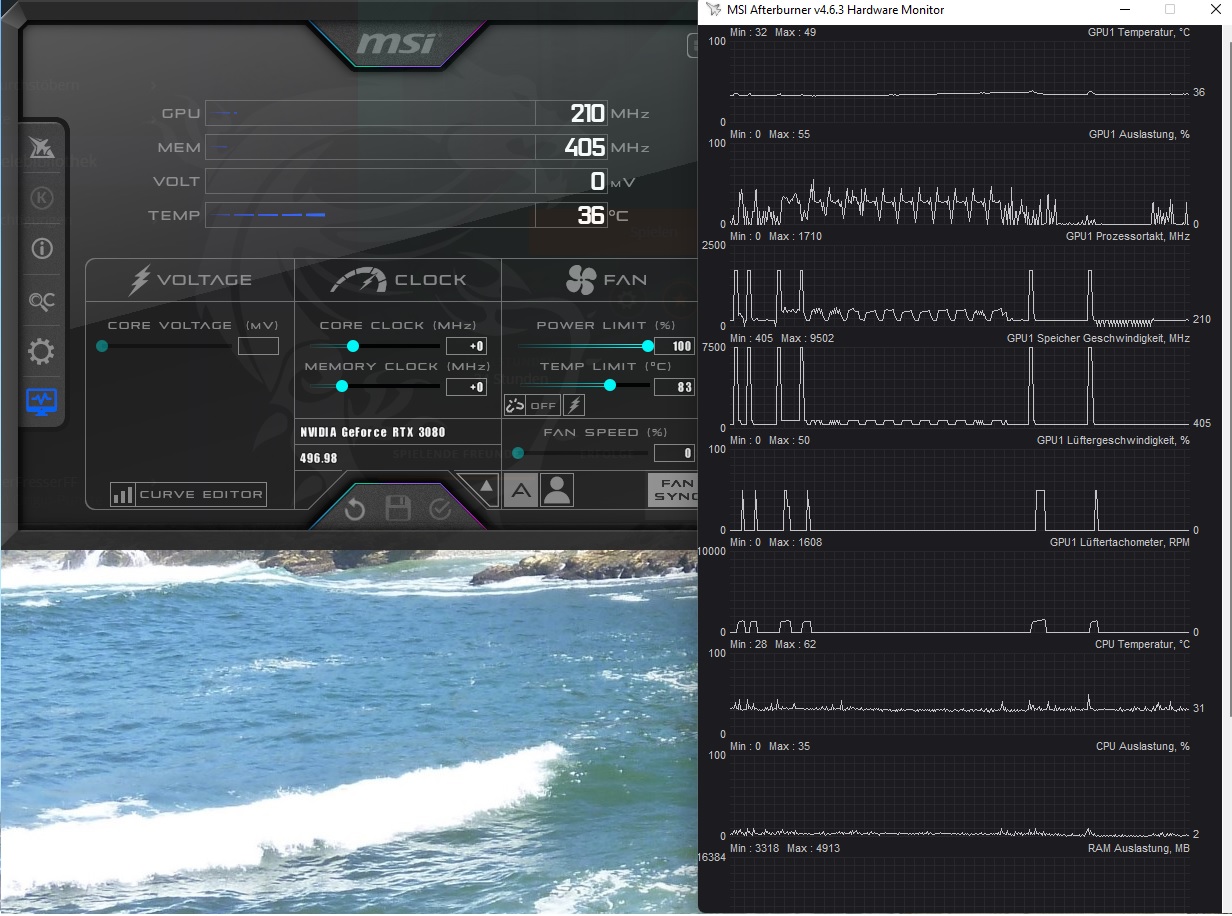This screenshot has width=1232, height=916.
Task: Reset settings with the circular arrow icon
Action: 355,510
